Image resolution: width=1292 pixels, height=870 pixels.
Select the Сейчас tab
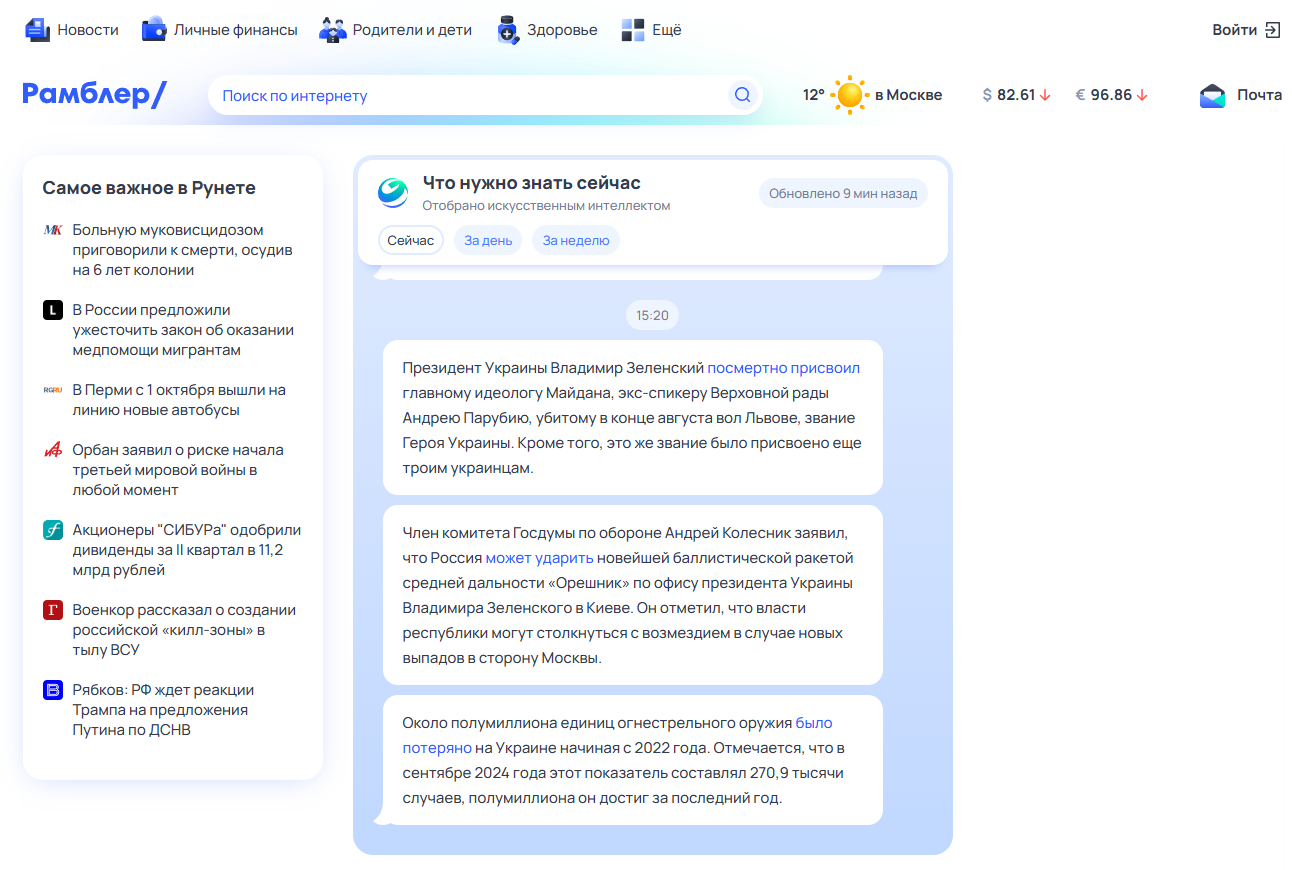(x=410, y=241)
